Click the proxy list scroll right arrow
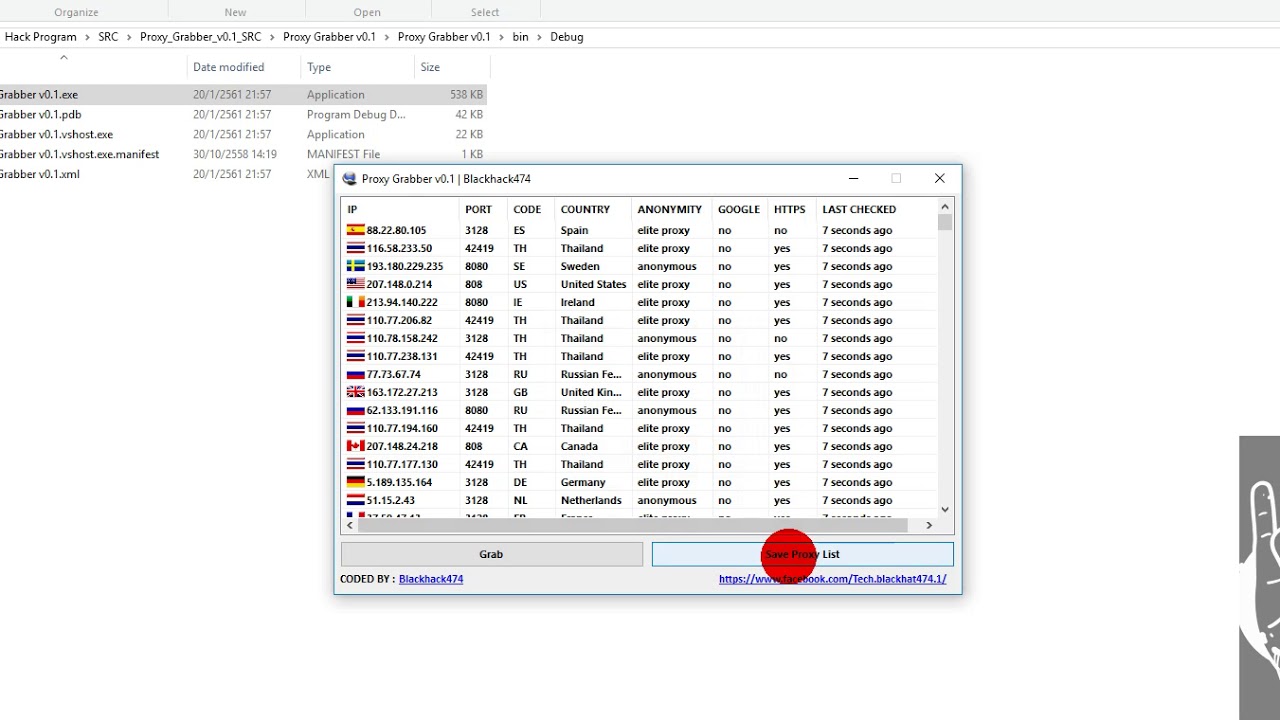This screenshot has height=720, width=1280. [929, 525]
